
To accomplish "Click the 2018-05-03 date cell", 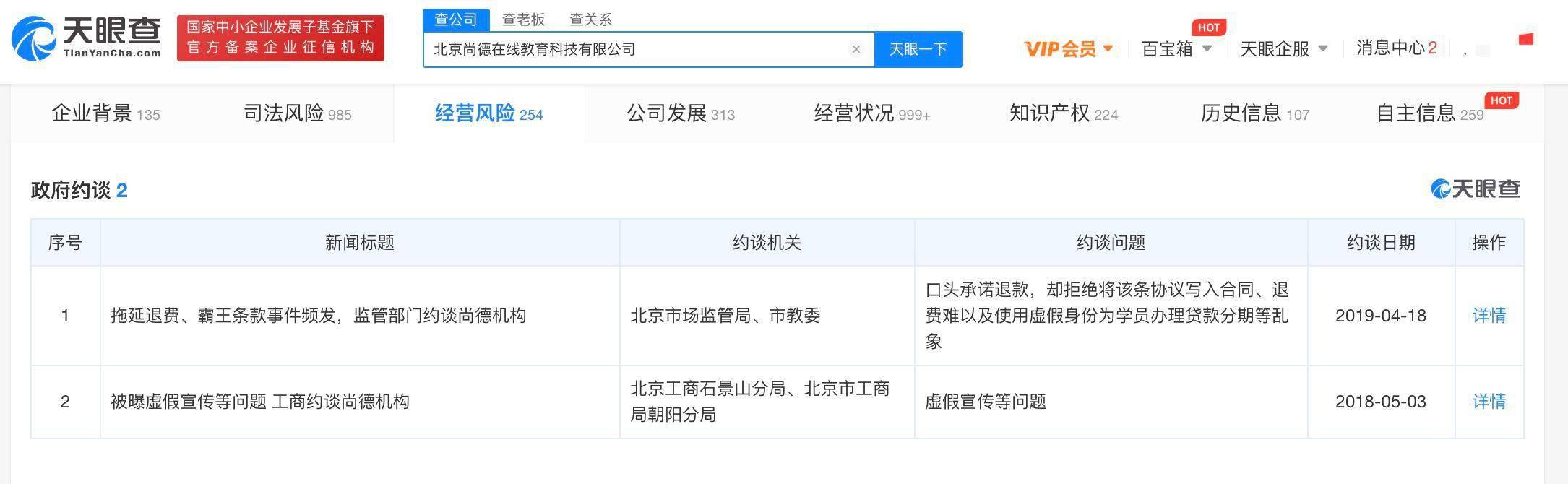I will pyautogui.click(x=1381, y=402).
